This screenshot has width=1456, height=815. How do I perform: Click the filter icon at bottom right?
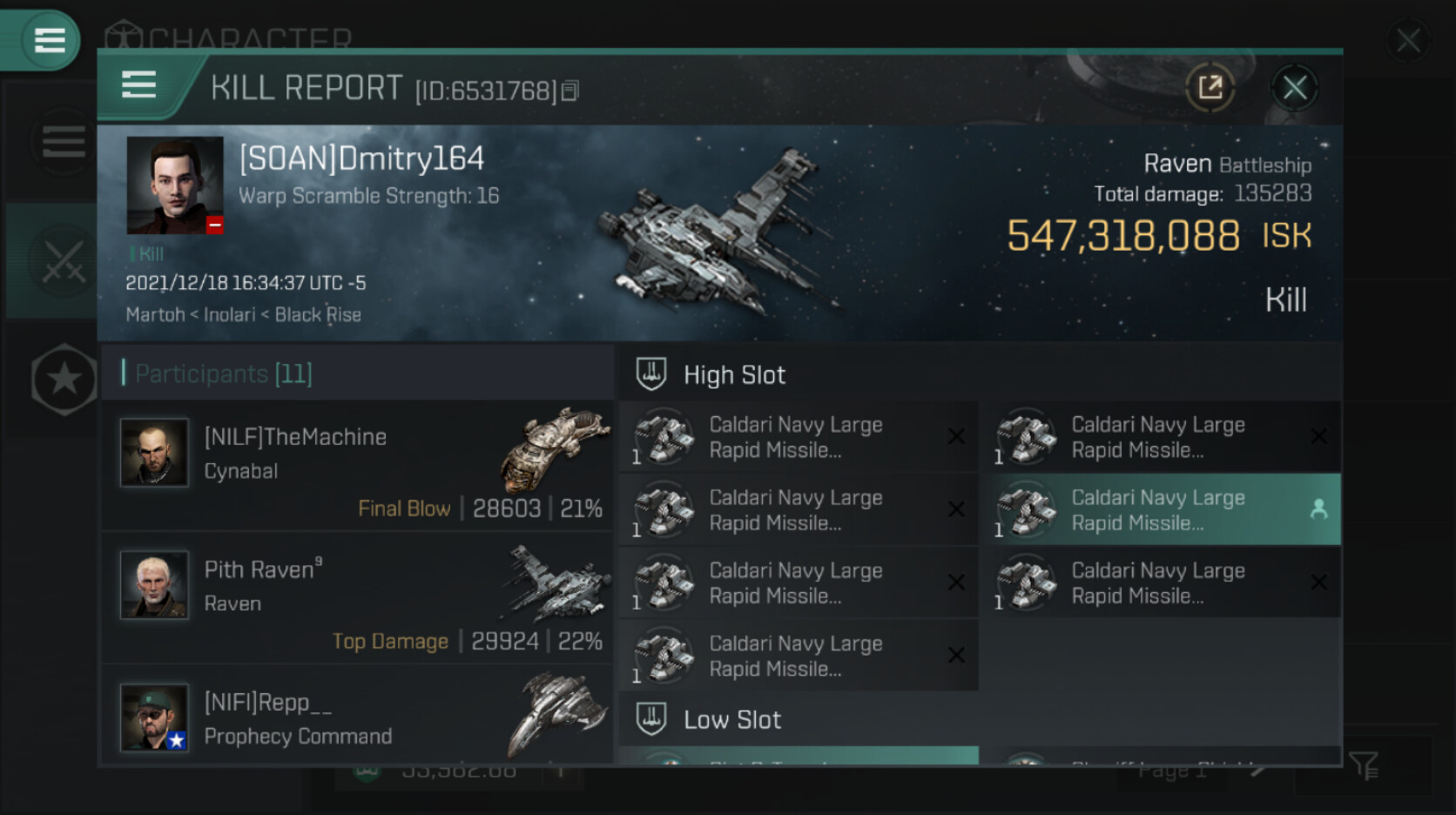(1363, 766)
